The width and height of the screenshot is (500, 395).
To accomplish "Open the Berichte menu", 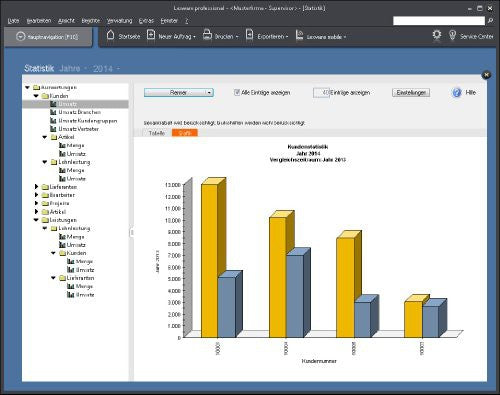I will (91, 21).
